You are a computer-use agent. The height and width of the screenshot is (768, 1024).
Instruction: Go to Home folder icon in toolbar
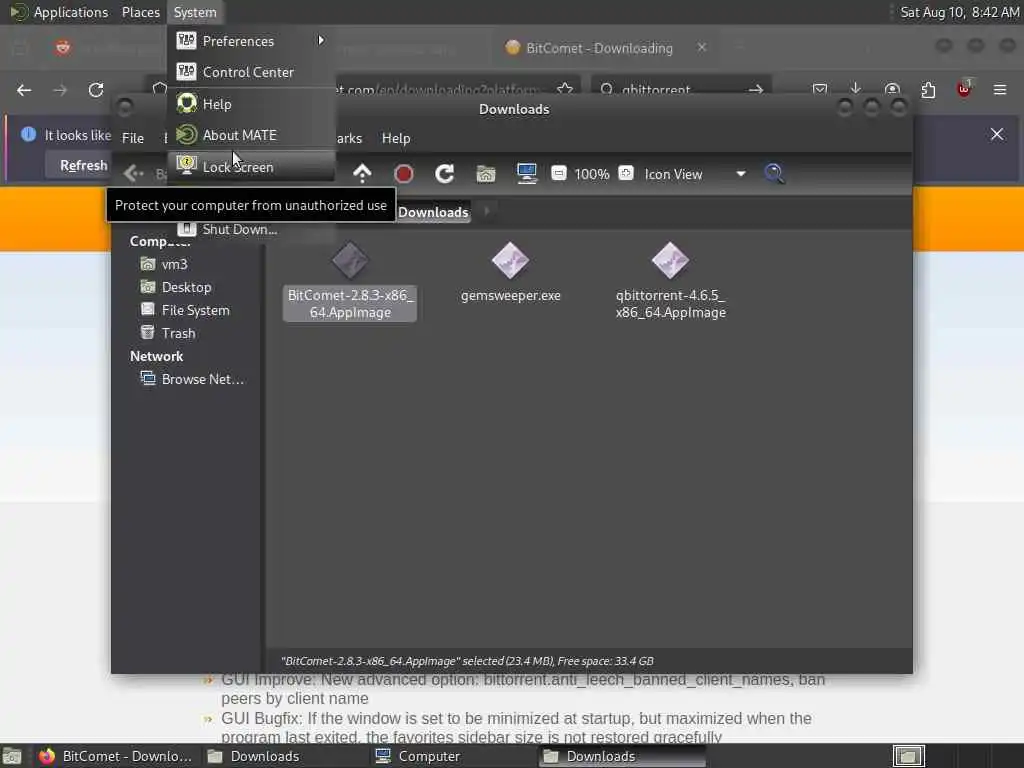[486, 174]
